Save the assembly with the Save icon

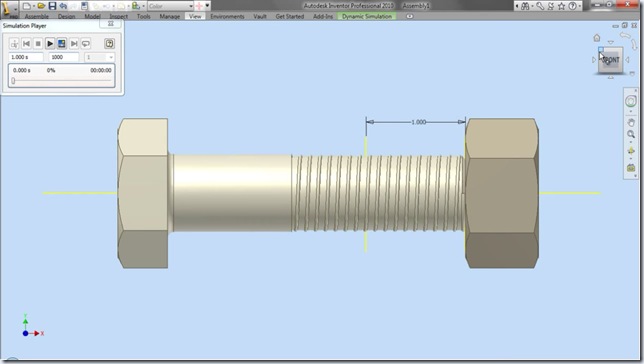[x=52, y=6]
